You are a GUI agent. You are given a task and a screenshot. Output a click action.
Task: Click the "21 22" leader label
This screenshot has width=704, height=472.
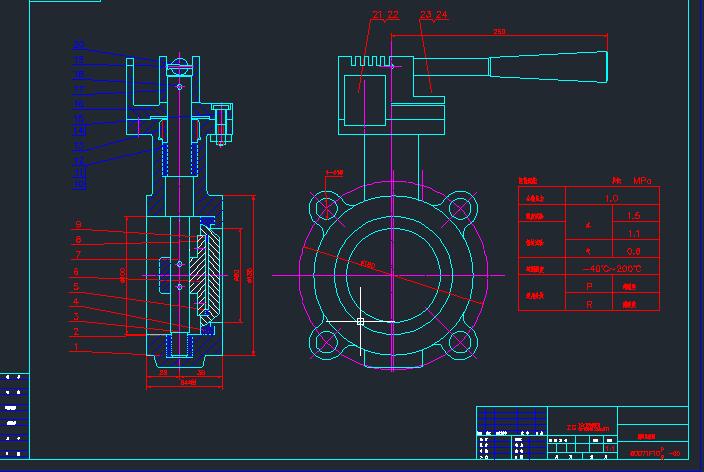click(385, 15)
